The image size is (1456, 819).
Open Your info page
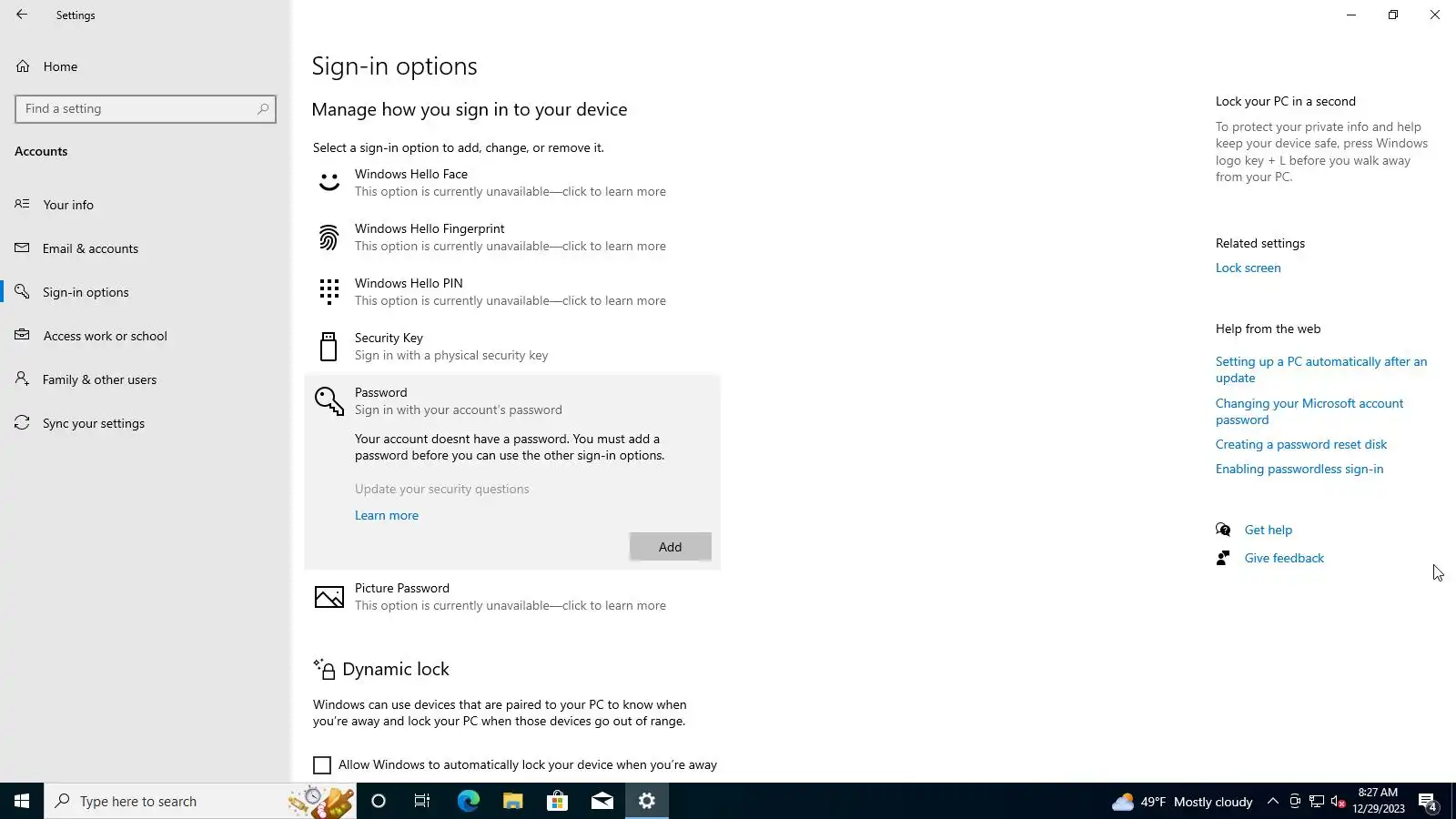tap(146, 205)
